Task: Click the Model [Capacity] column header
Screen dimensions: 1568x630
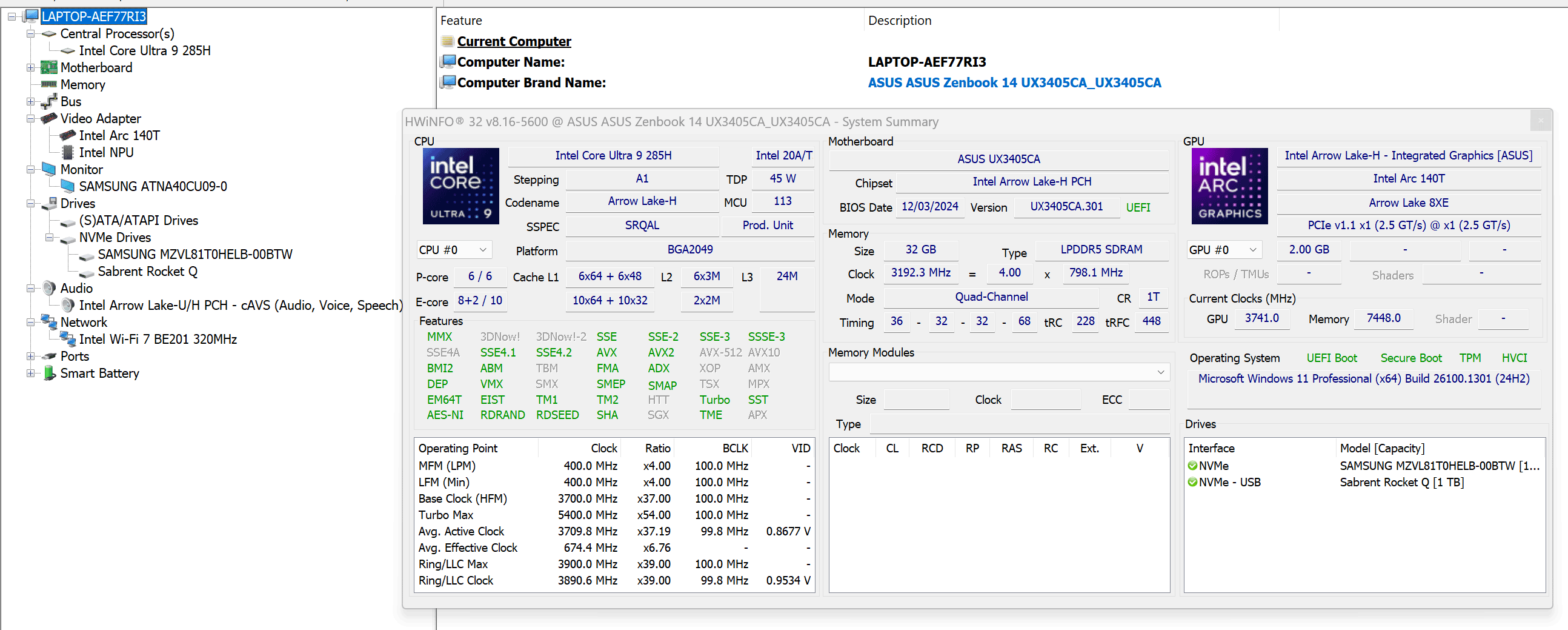Action: [x=1440, y=448]
